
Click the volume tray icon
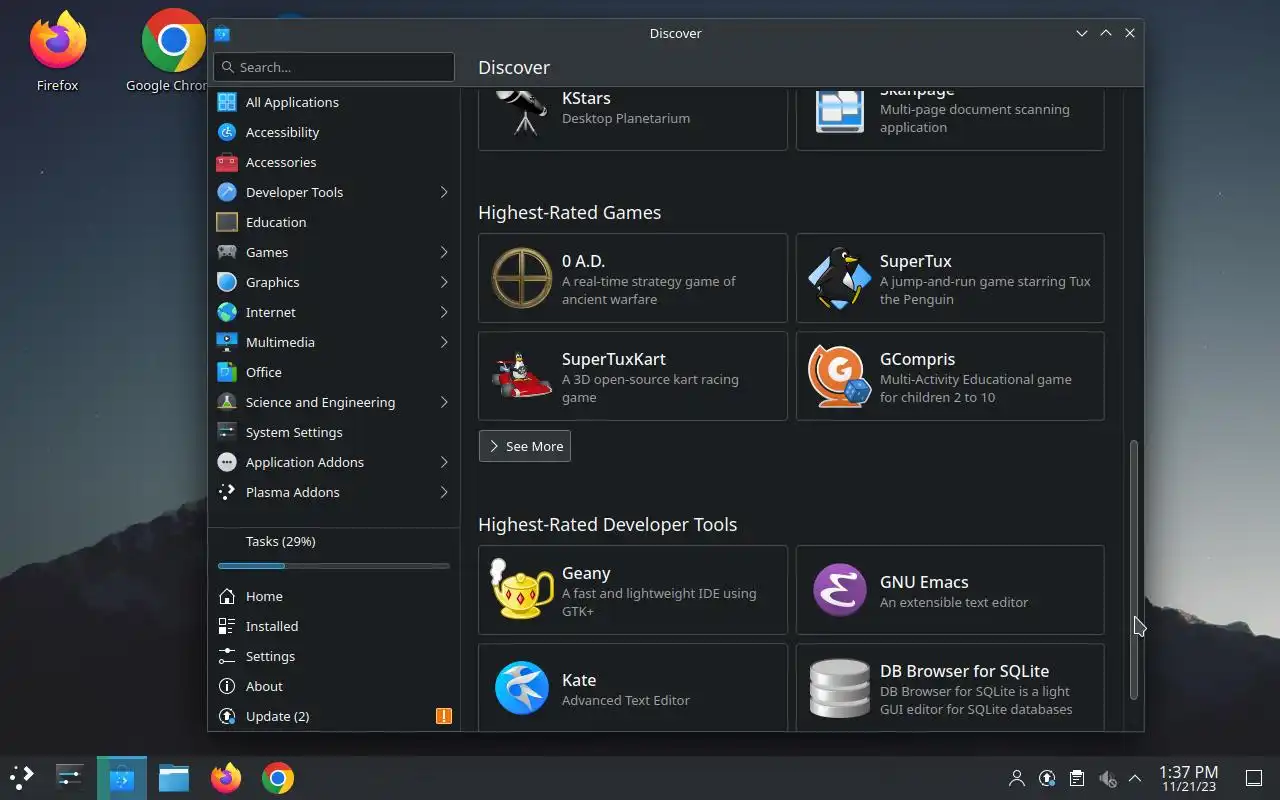coord(1107,778)
